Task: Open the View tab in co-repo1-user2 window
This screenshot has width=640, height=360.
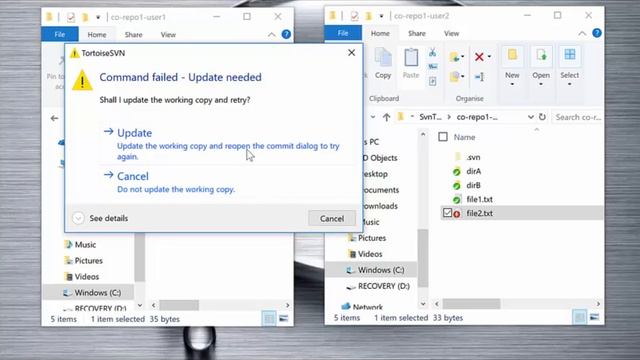Action: point(451,33)
